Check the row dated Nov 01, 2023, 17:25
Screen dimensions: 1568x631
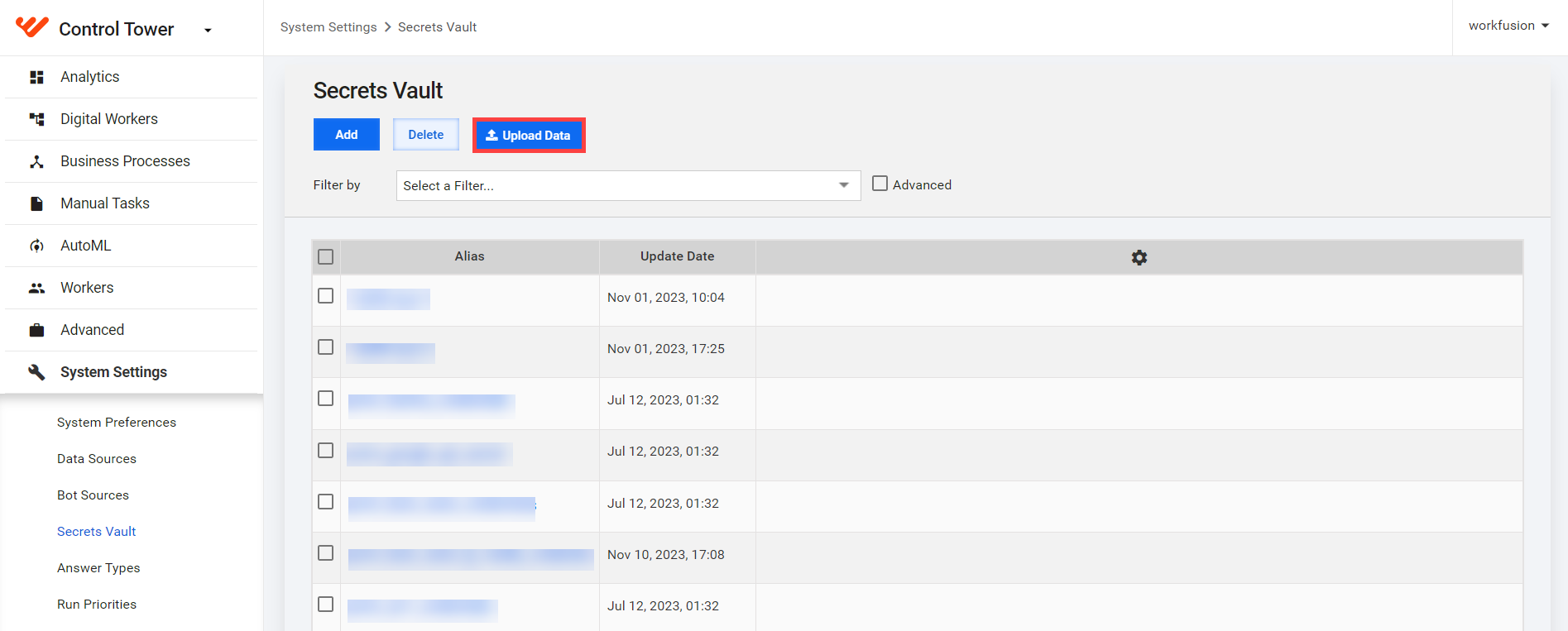(326, 347)
